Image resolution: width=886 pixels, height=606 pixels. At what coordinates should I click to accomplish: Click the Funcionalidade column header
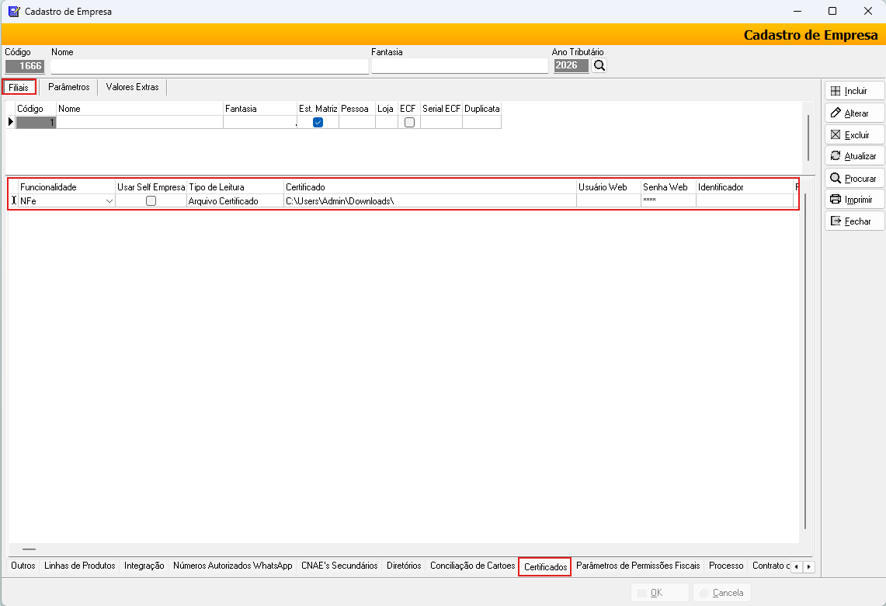click(x=67, y=187)
